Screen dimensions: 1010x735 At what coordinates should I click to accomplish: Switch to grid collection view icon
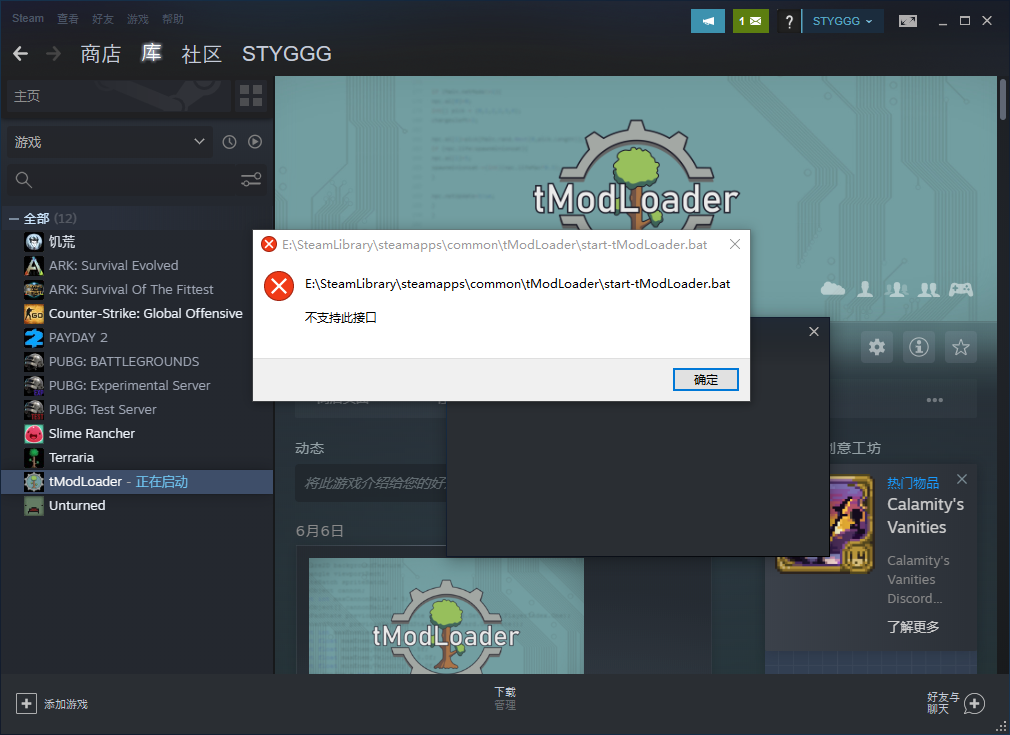pos(250,96)
